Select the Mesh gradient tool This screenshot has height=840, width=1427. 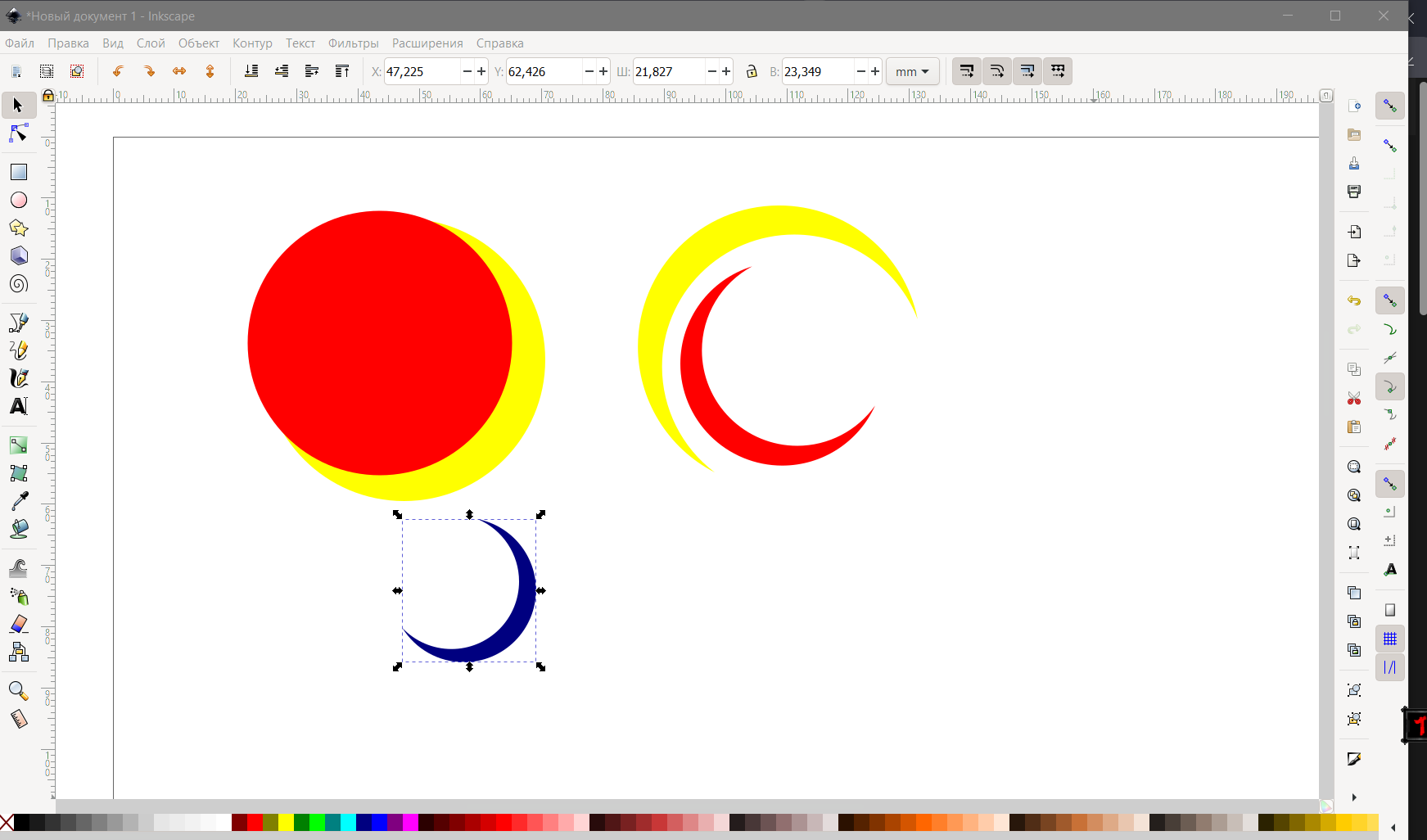click(x=18, y=473)
